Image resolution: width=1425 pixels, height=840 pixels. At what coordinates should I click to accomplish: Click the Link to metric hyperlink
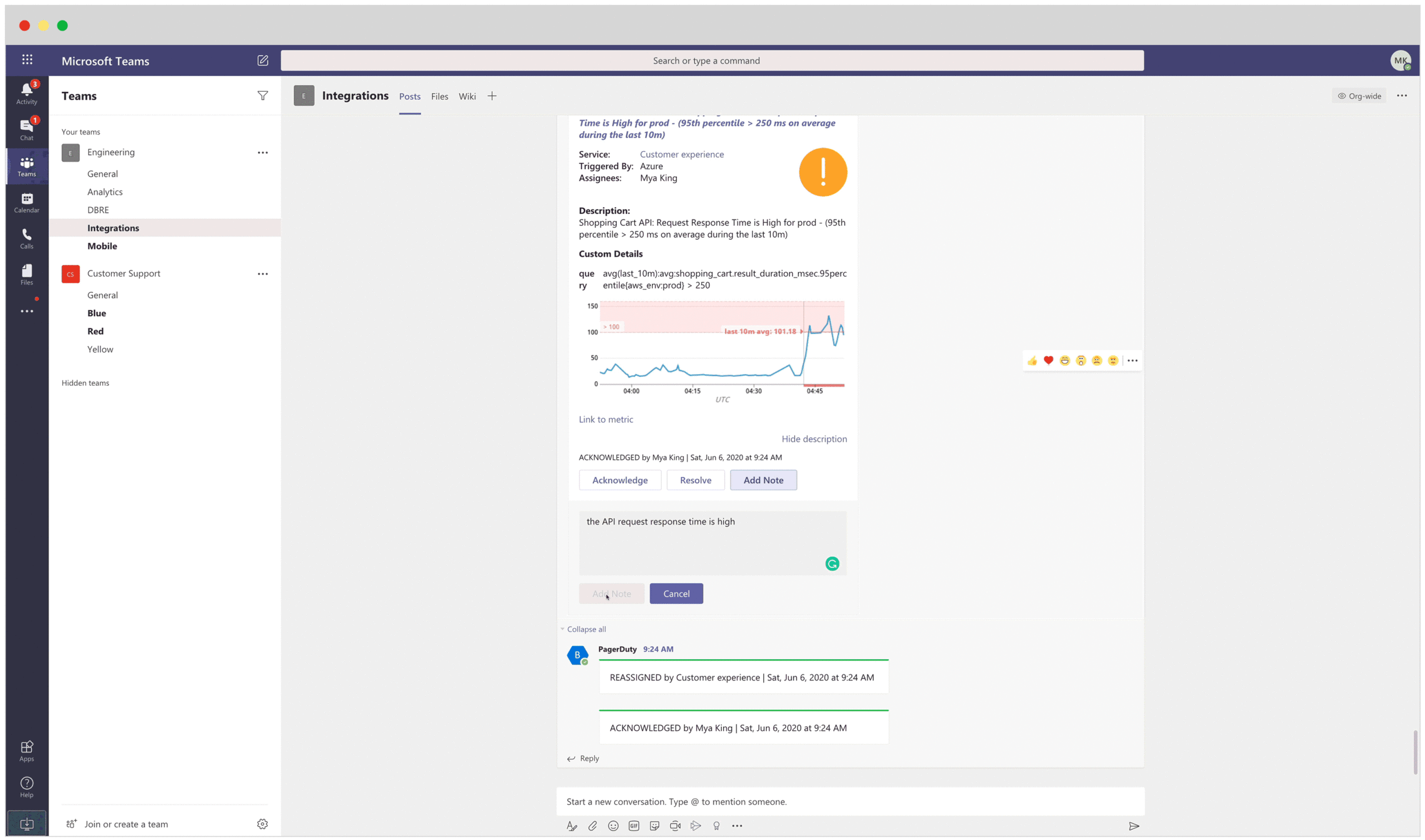[606, 418]
